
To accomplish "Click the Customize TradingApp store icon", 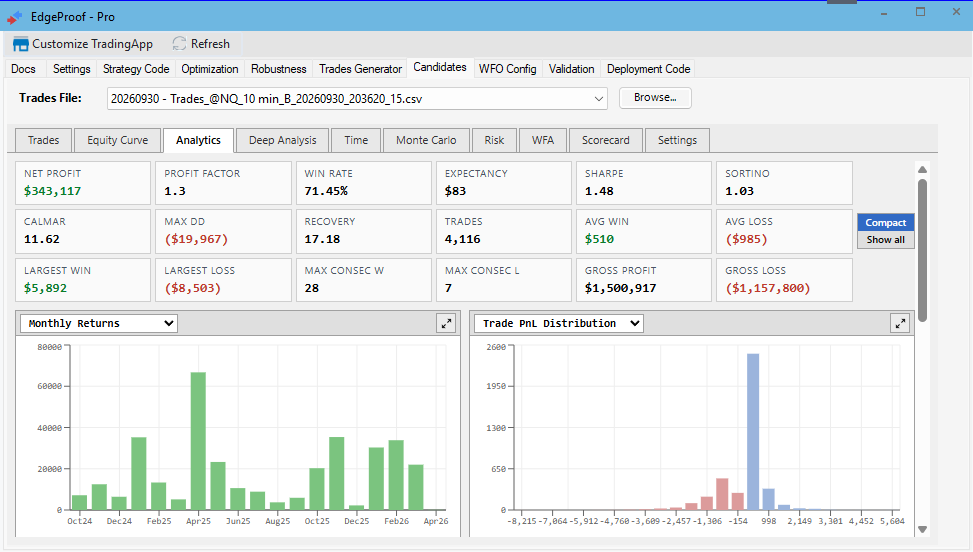I will [x=20, y=45].
